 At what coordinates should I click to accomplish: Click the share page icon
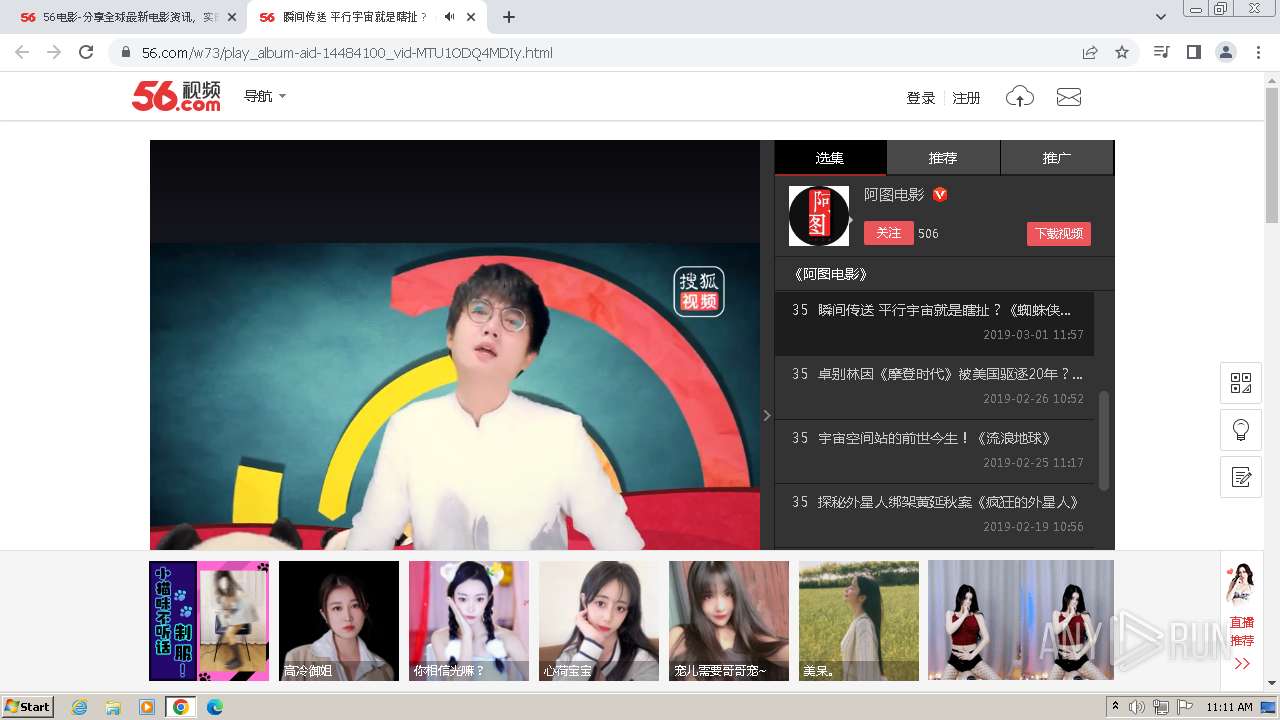pos(1090,52)
